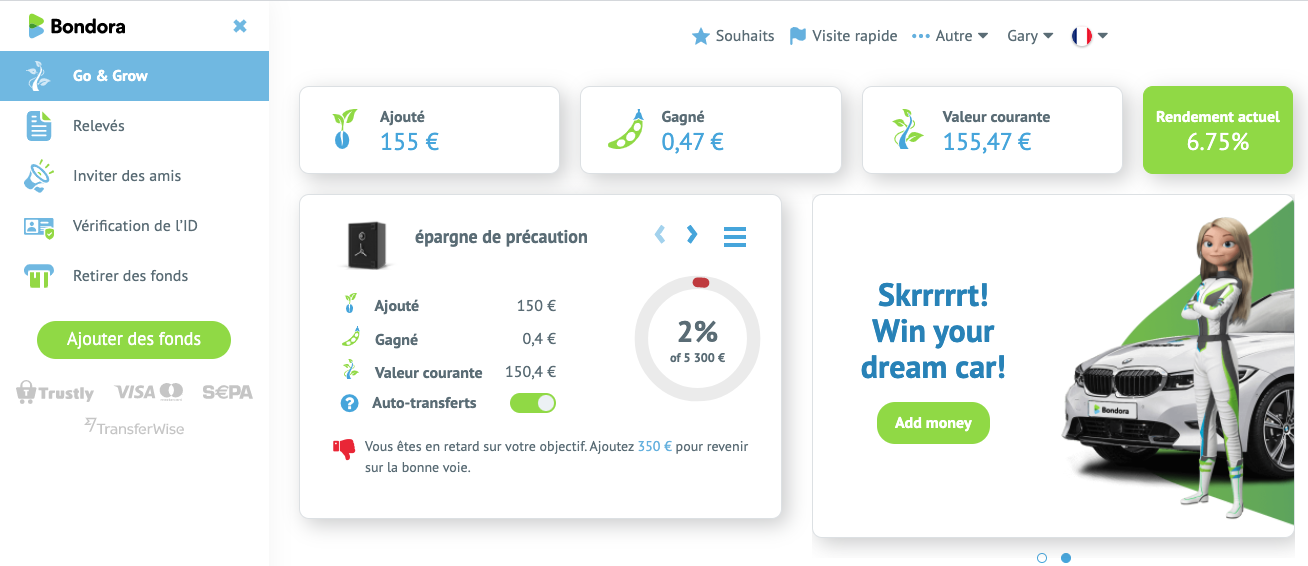This screenshot has height=566, width=1308.
Task: Click the Ajouter des fonds button
Action: tap(134, 340)
